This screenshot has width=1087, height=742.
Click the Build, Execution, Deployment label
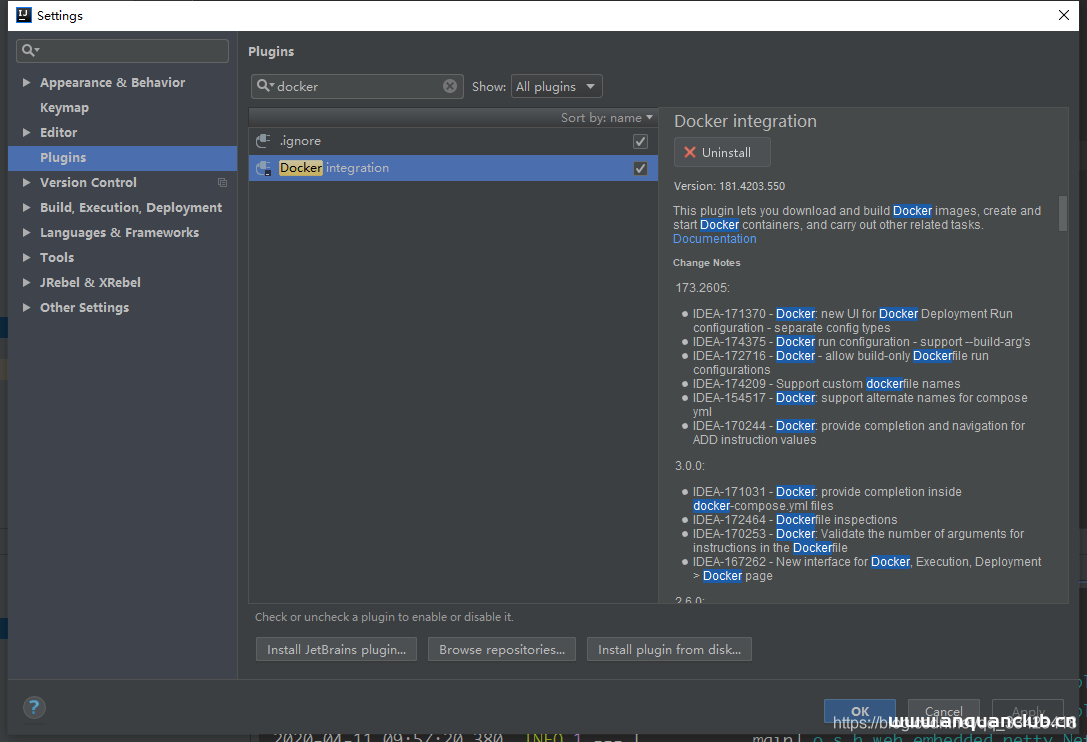coord(131,207)
